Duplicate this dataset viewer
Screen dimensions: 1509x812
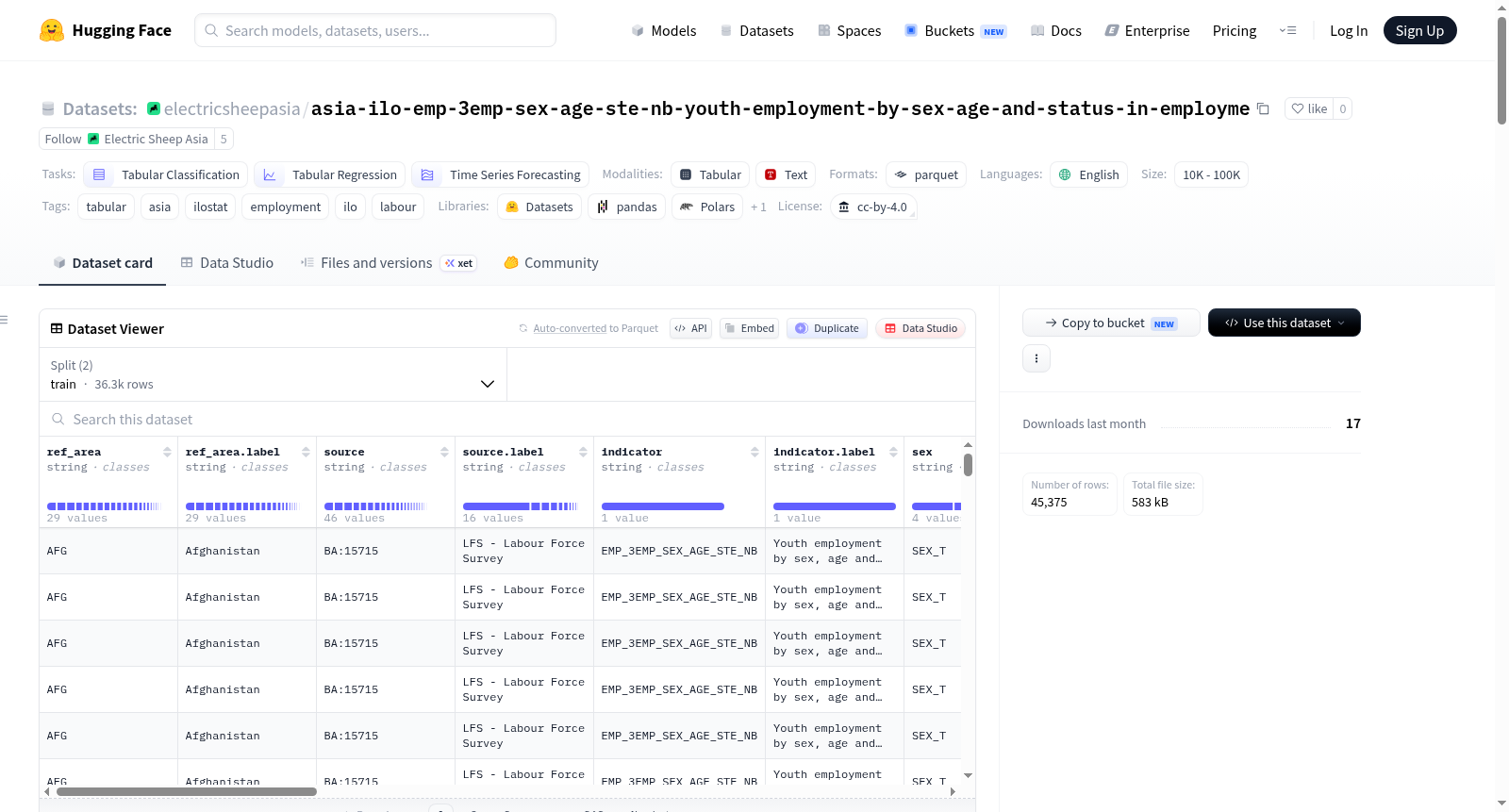click(x=827, y=328)
